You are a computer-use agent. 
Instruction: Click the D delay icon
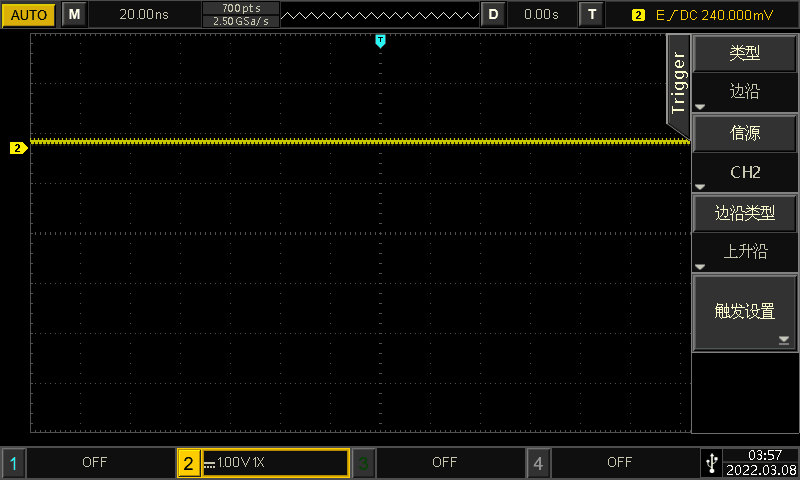point(493,15)
